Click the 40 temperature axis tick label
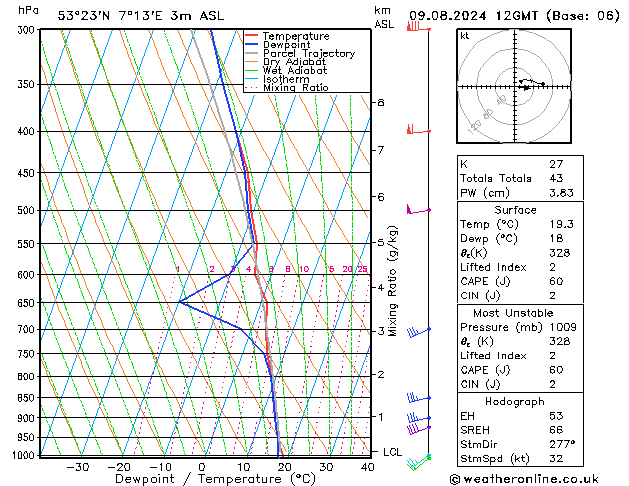Image resolution: width=629 pixels, height=486 pixels. (367, 467)
